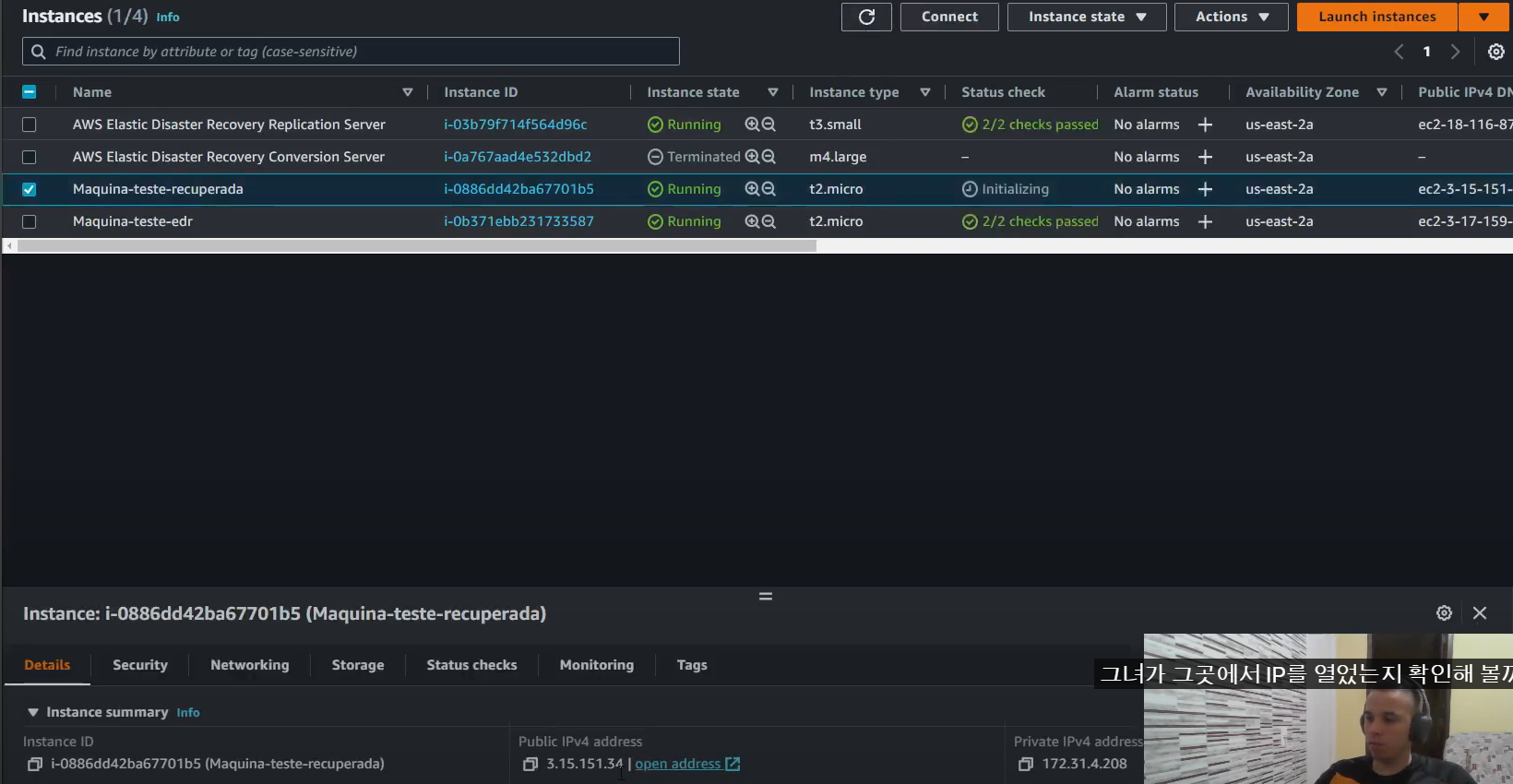
Task: Zoom in icon on Replication Server row
Action: click(x=752, y=125)
